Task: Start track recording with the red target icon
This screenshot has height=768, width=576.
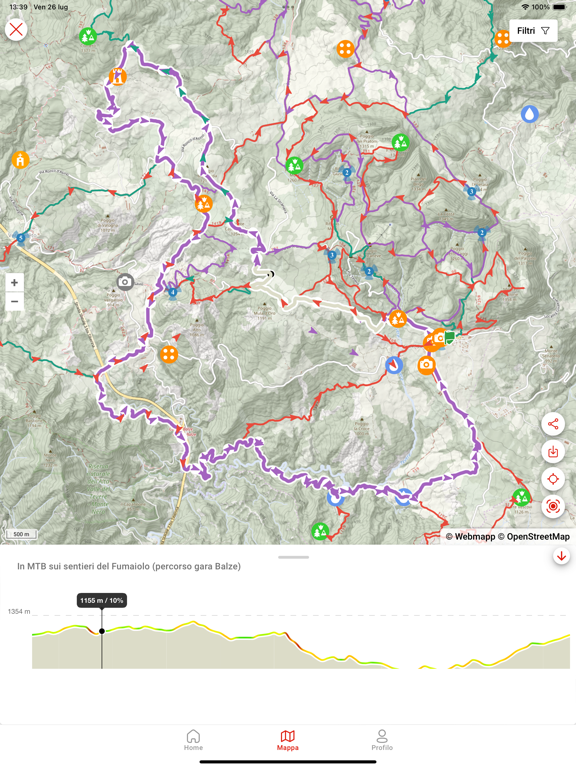Action: point(553,506)
